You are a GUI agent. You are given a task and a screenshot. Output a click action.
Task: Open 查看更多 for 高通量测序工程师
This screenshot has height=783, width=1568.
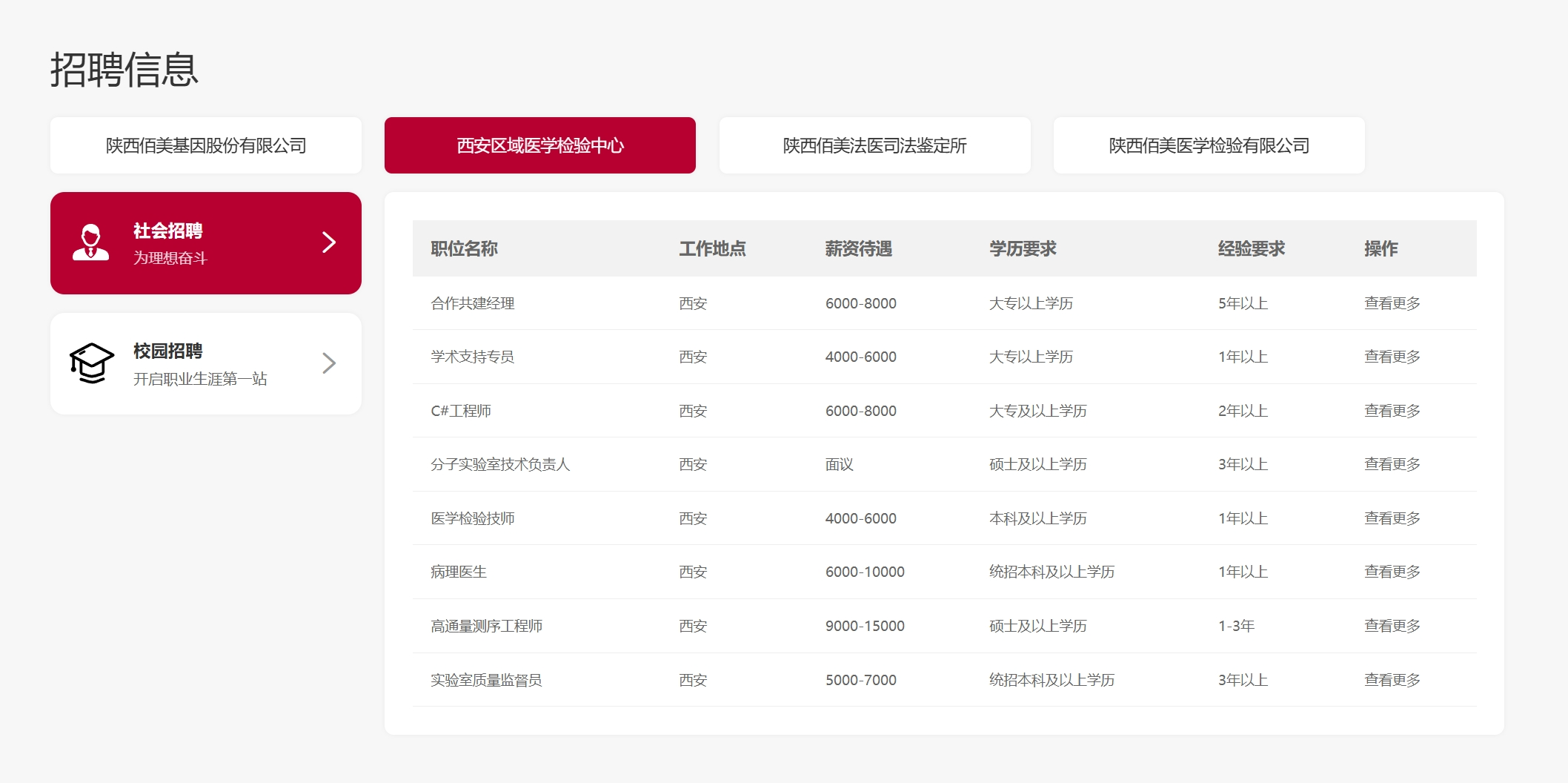coord(1392,626)
